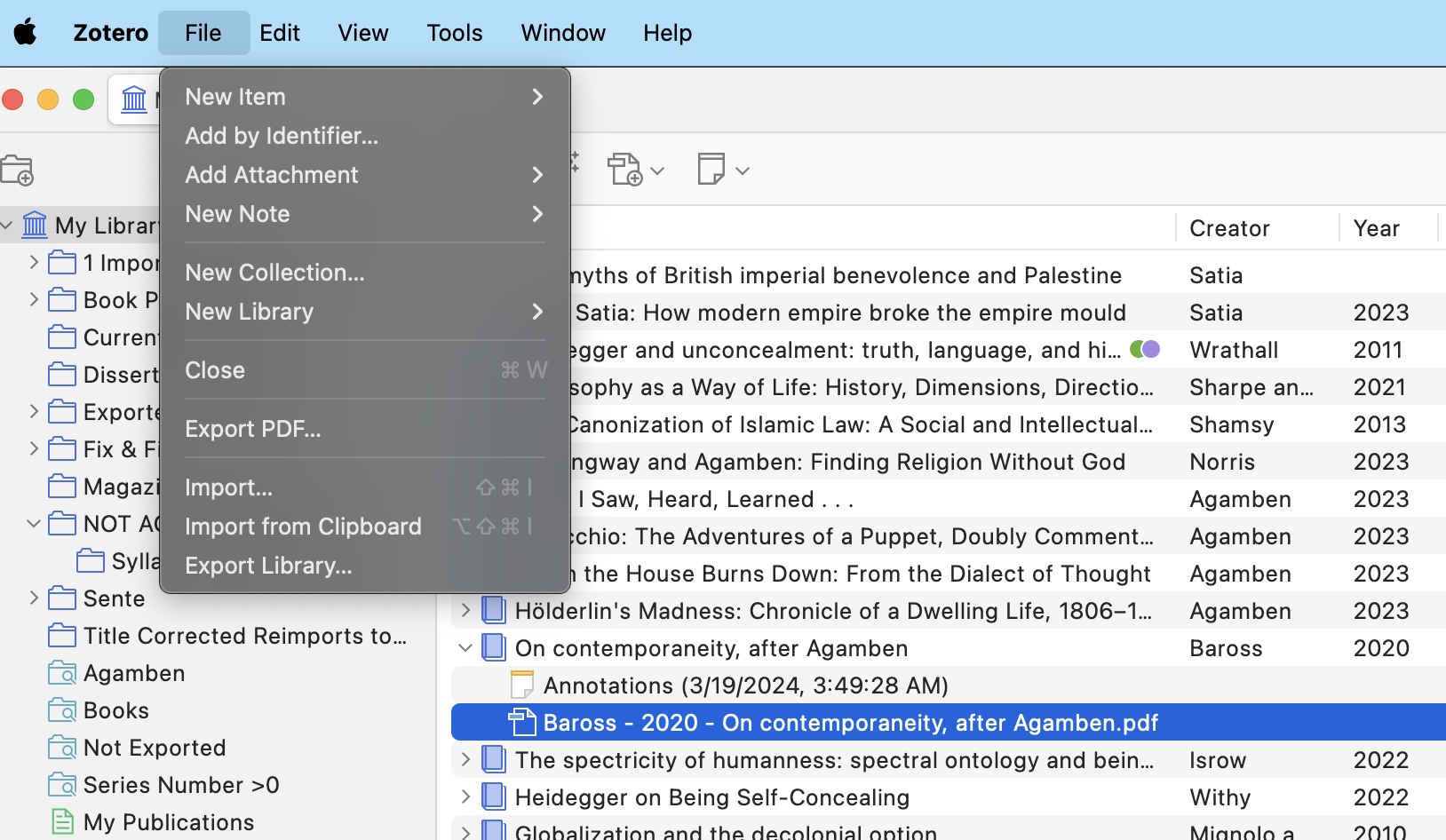Expand the Exported collection arrow

tap(34, 411)
